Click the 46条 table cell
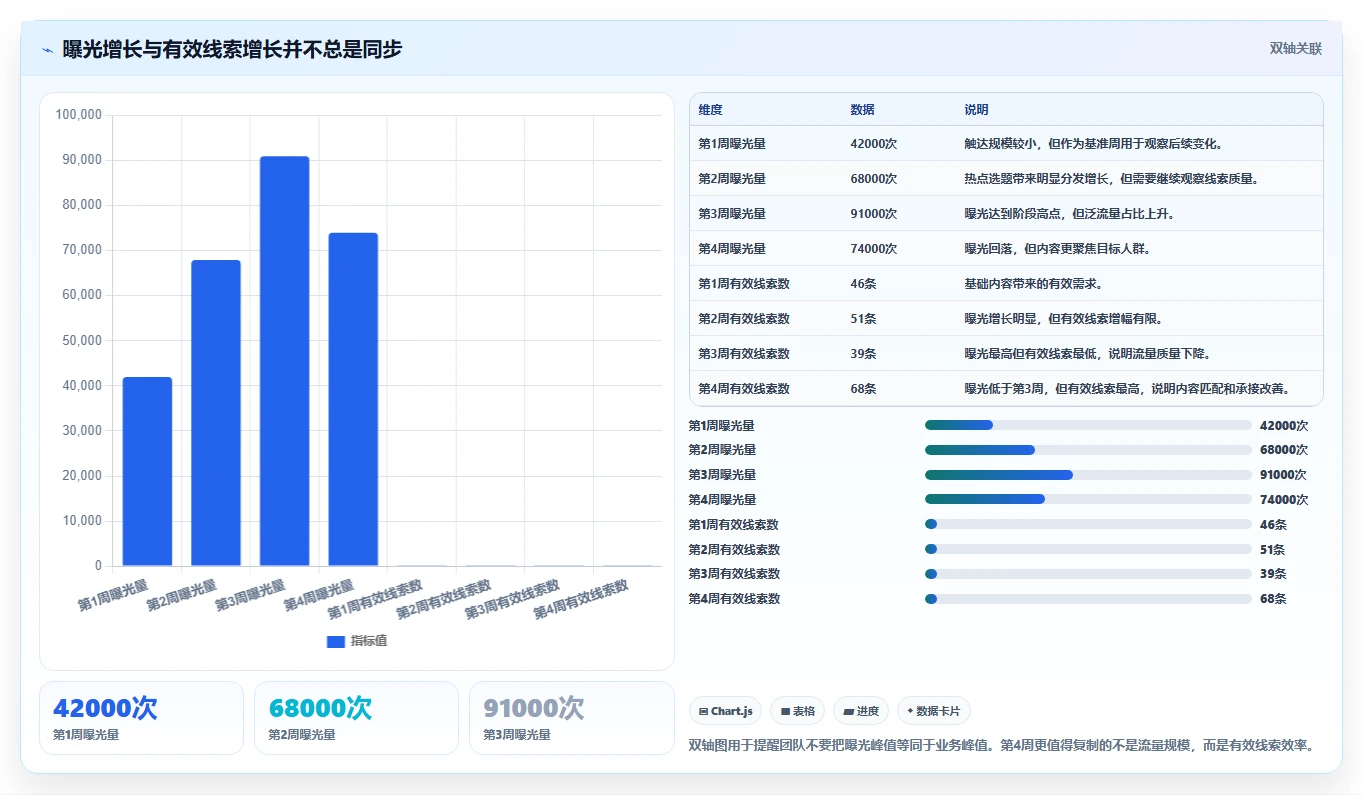 coord(863,284)
